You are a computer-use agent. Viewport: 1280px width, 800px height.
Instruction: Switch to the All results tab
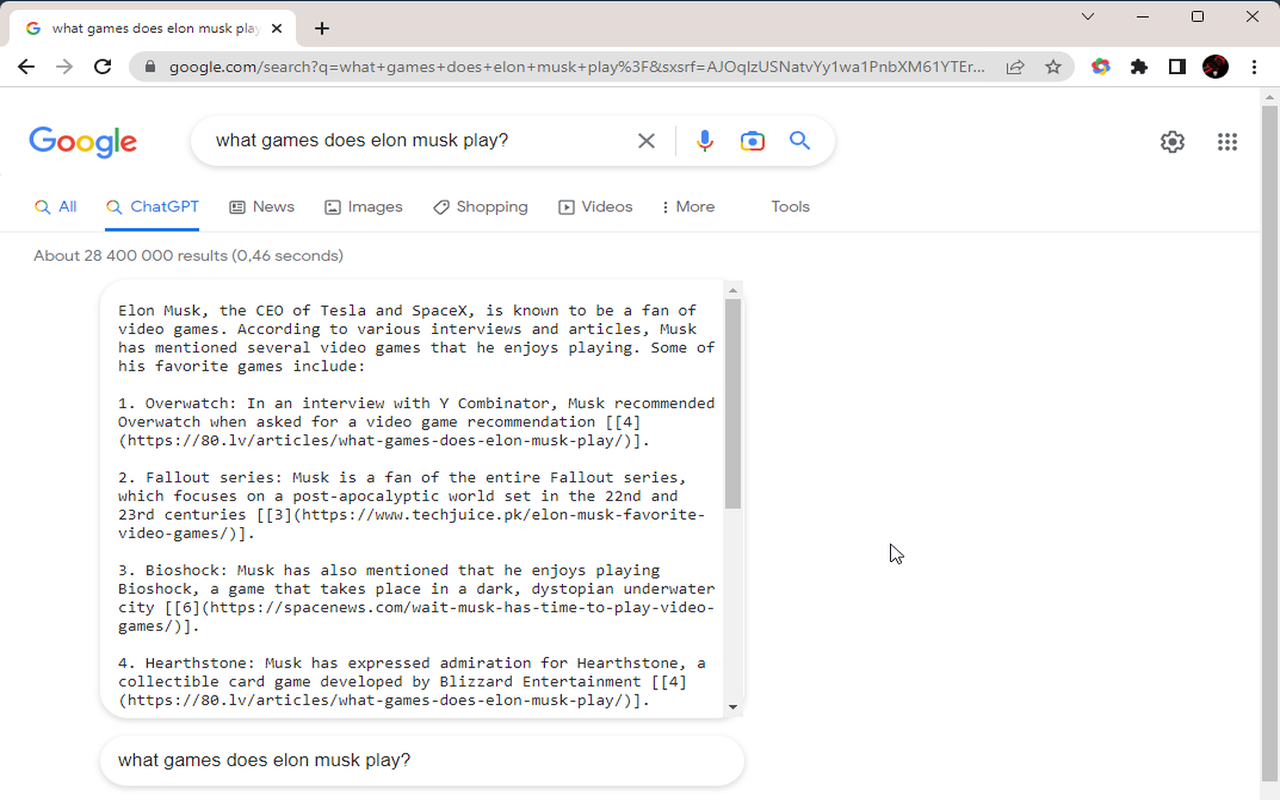pos(56,207)
